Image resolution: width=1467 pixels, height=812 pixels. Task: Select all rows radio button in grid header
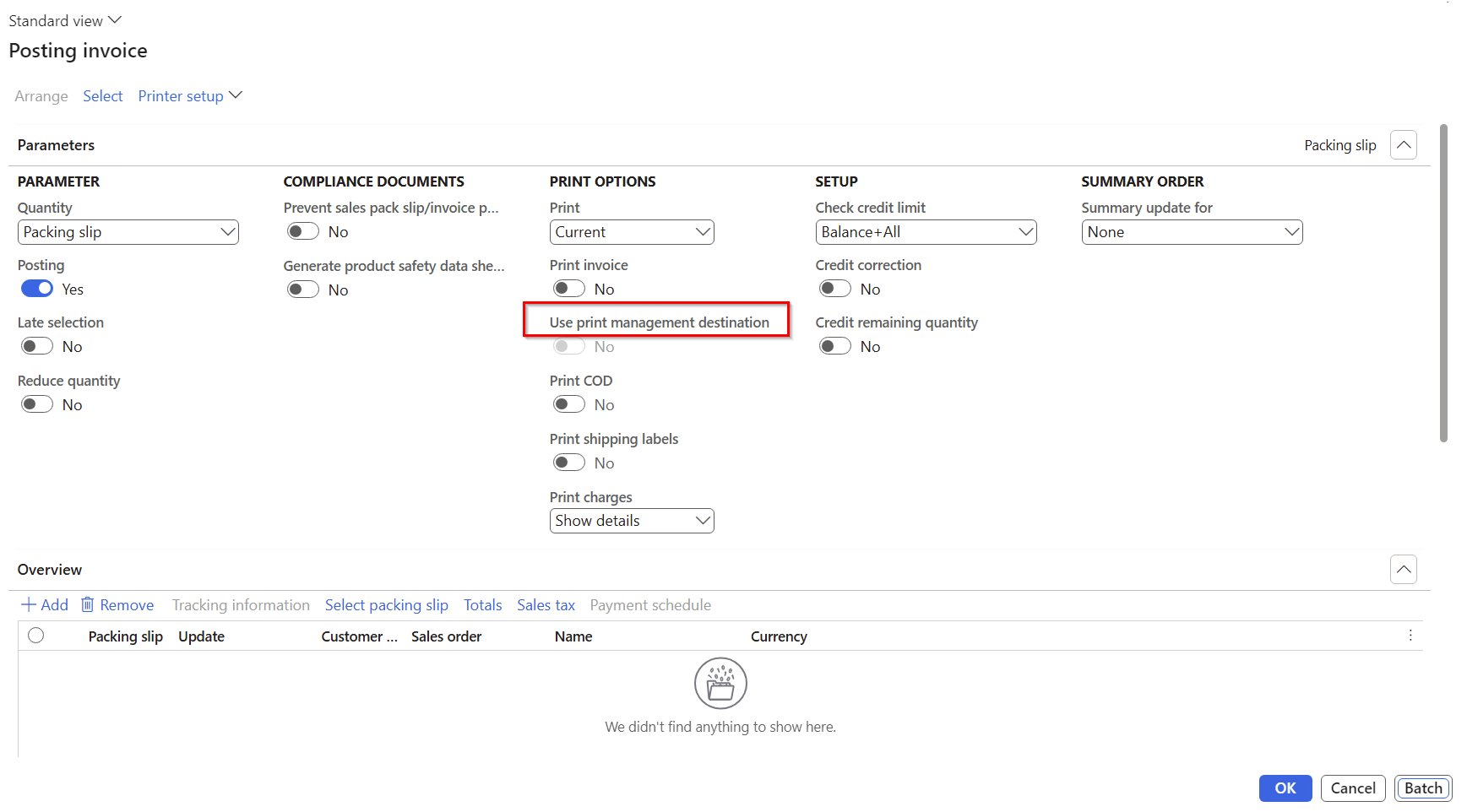pyautogui.click(x=36, y=636)
